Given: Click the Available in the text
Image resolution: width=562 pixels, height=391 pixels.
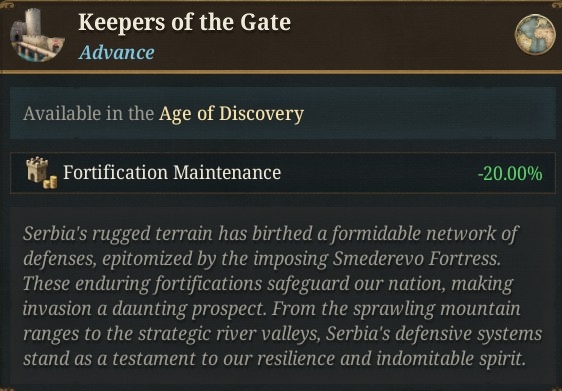Looking at the screenshot, I should click(89, 114).
